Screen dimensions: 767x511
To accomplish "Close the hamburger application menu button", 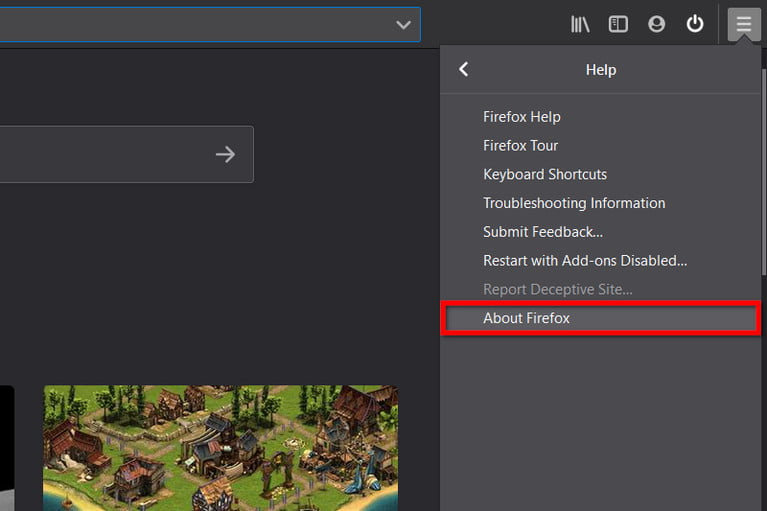I will 744,23.
